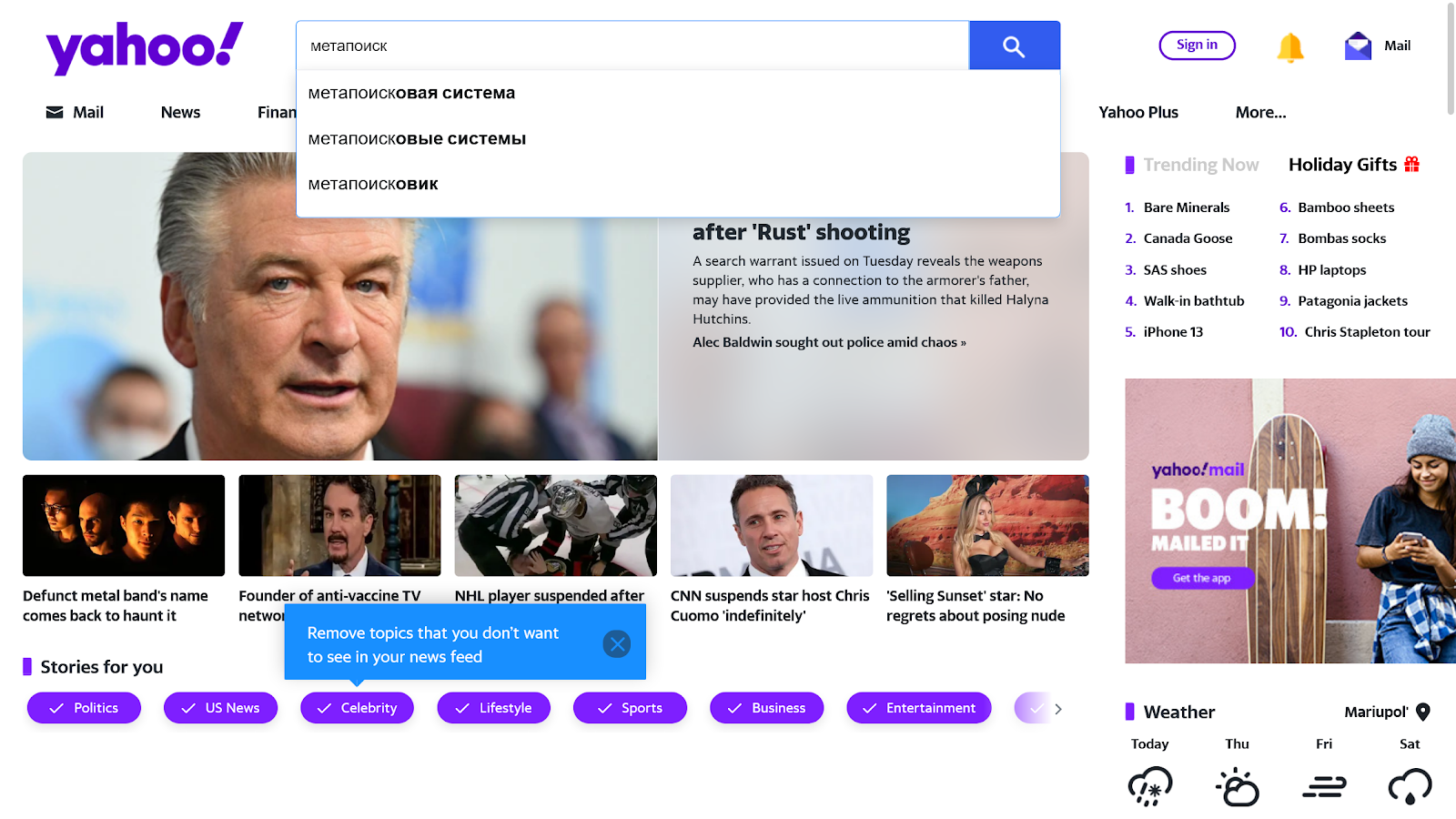The height and width of the screenshot is (819, 1456).
Task: Click the Sign in button
Action: [x=1197, y=45]
